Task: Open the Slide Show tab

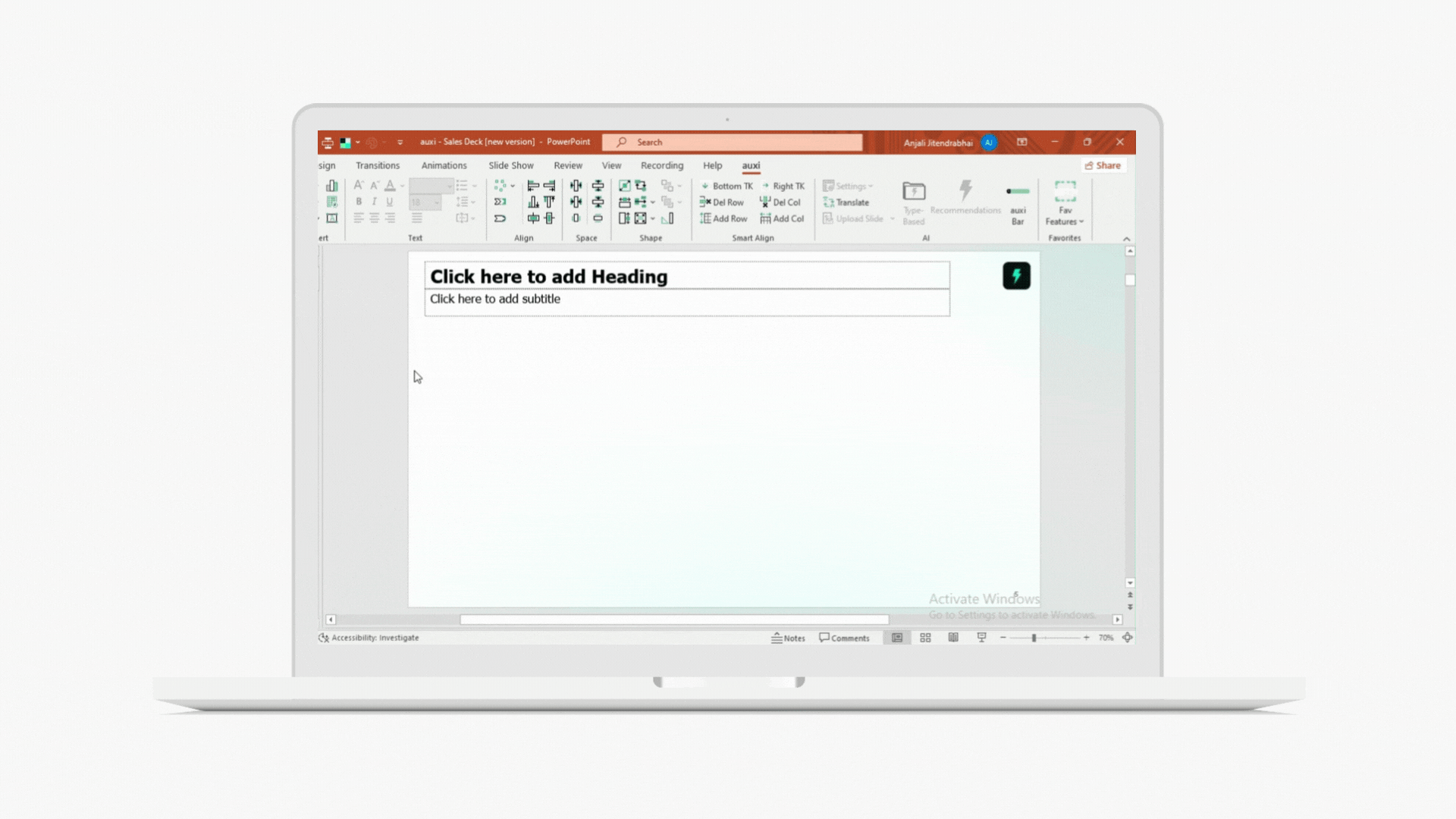Action: click(x=510, y=165)
